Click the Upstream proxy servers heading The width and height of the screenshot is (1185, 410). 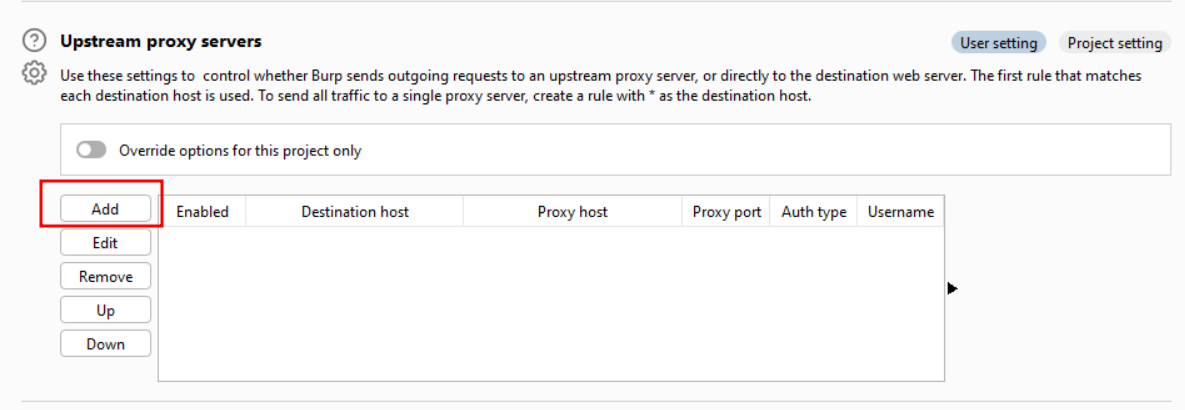(x=161, y=42)
